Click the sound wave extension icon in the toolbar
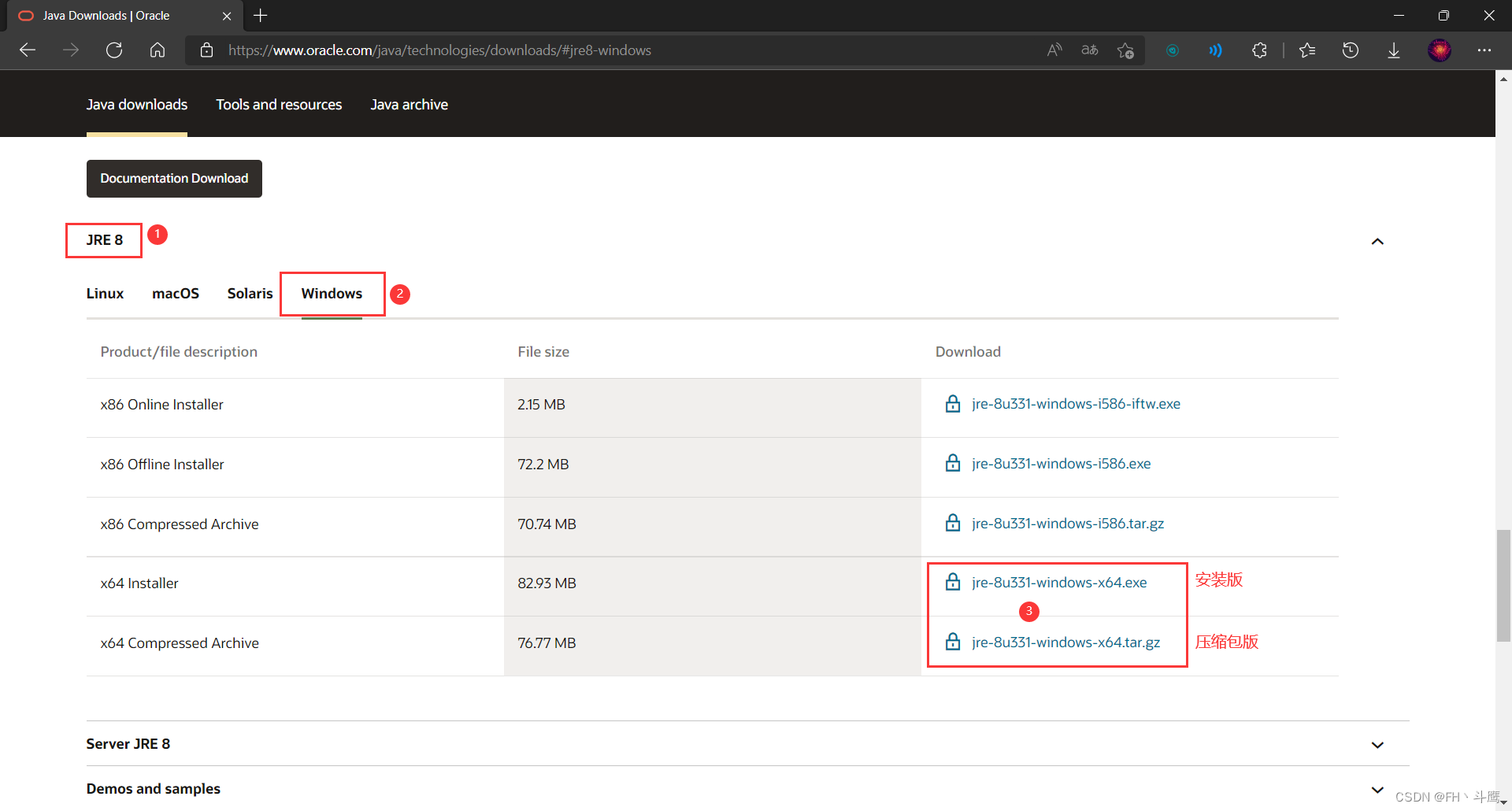 pos(1216,50)
